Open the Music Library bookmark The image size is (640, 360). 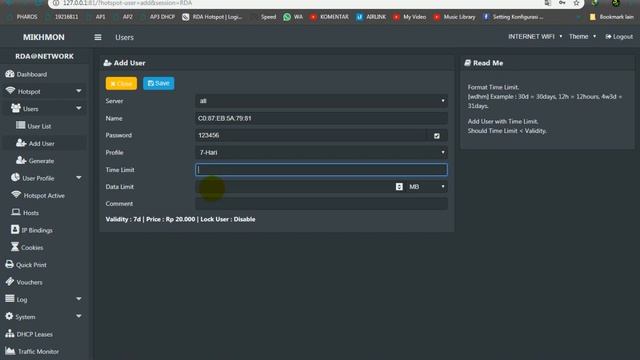point(454,17)
